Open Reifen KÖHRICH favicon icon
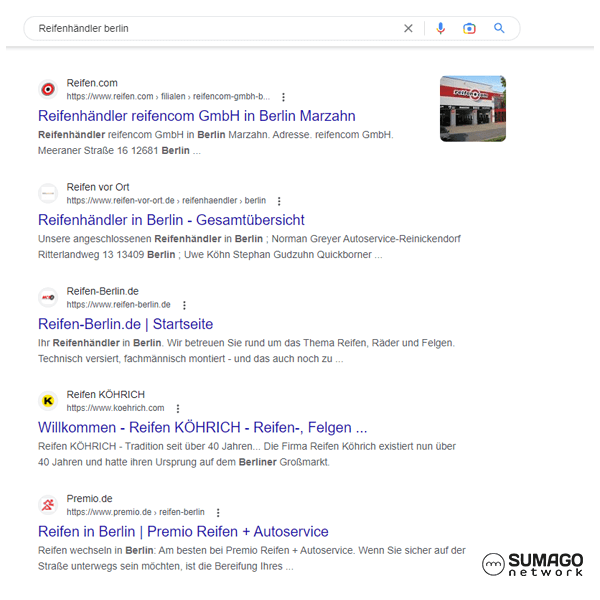This screenshot has height=600, width=600. click(x=48, y=401)
